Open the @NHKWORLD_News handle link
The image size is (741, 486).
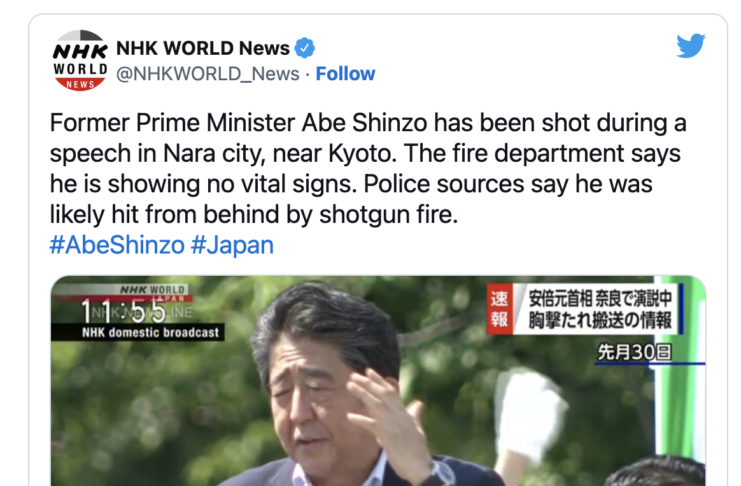click(x=207, y=74)
